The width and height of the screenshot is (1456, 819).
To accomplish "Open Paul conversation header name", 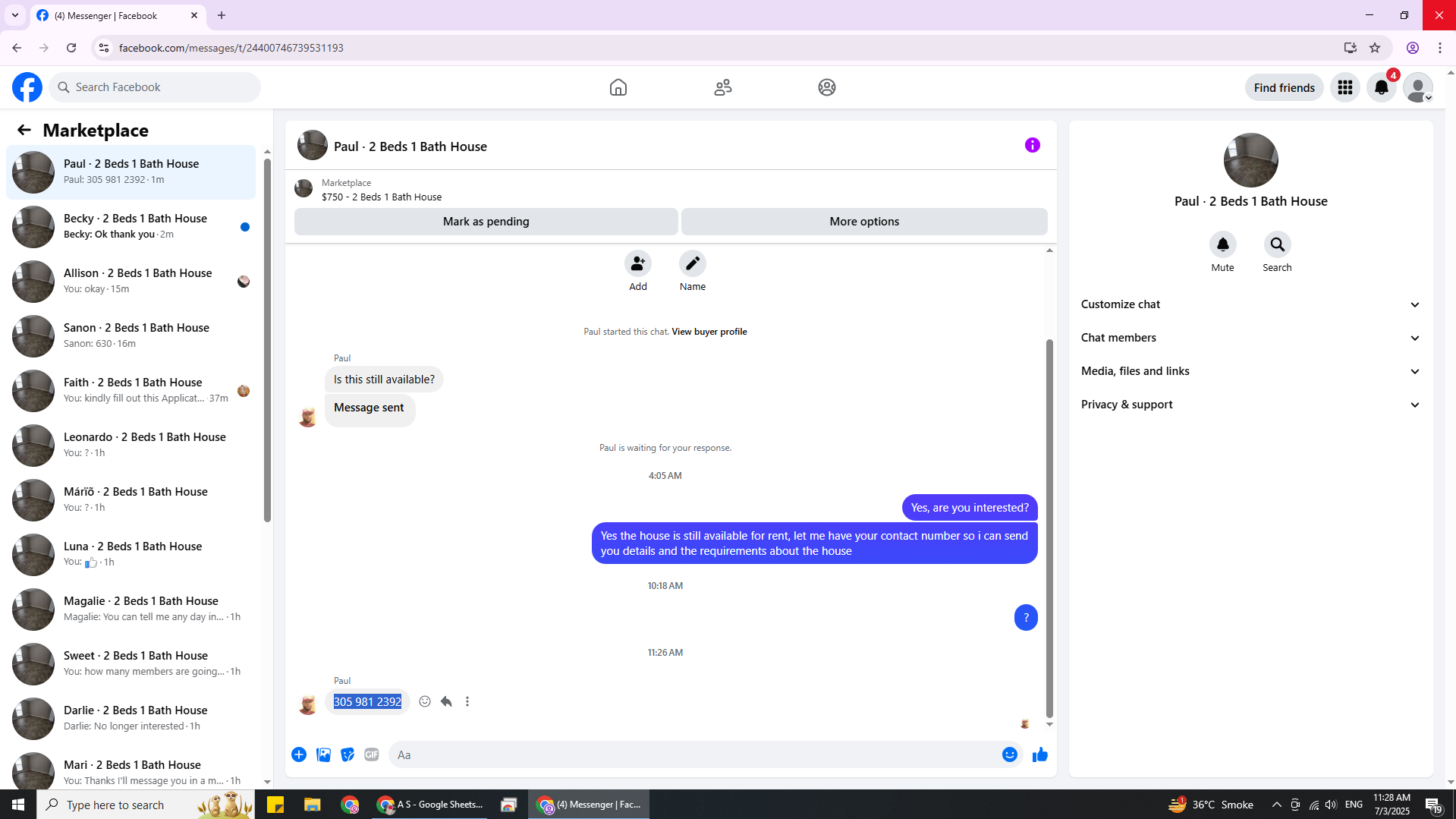I will pos(410,146).
